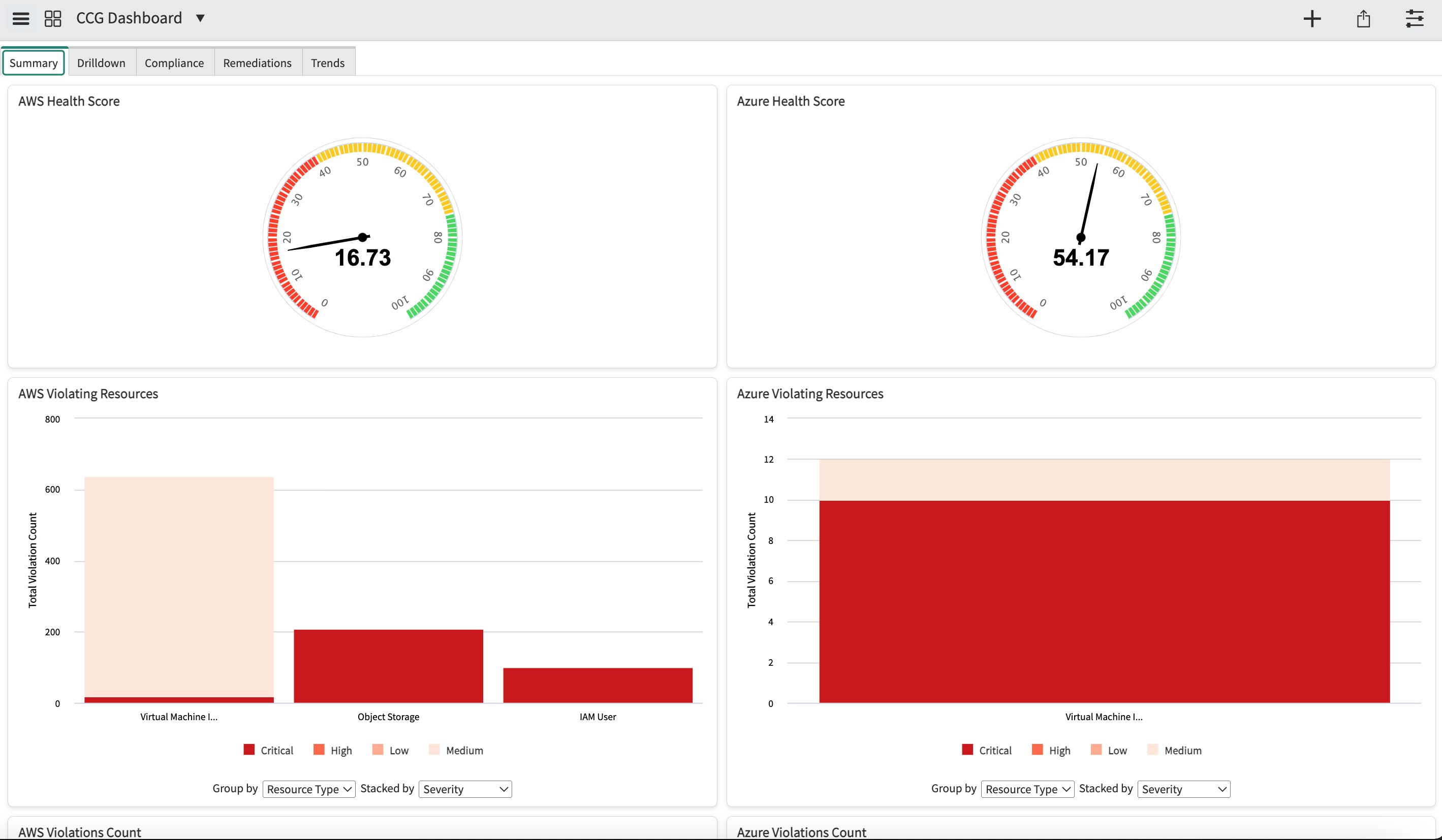Image resolution: width=1442 pixels, height=840 pixels.
Task: Switch to the Drilldown tab
Action: point(101,62)
